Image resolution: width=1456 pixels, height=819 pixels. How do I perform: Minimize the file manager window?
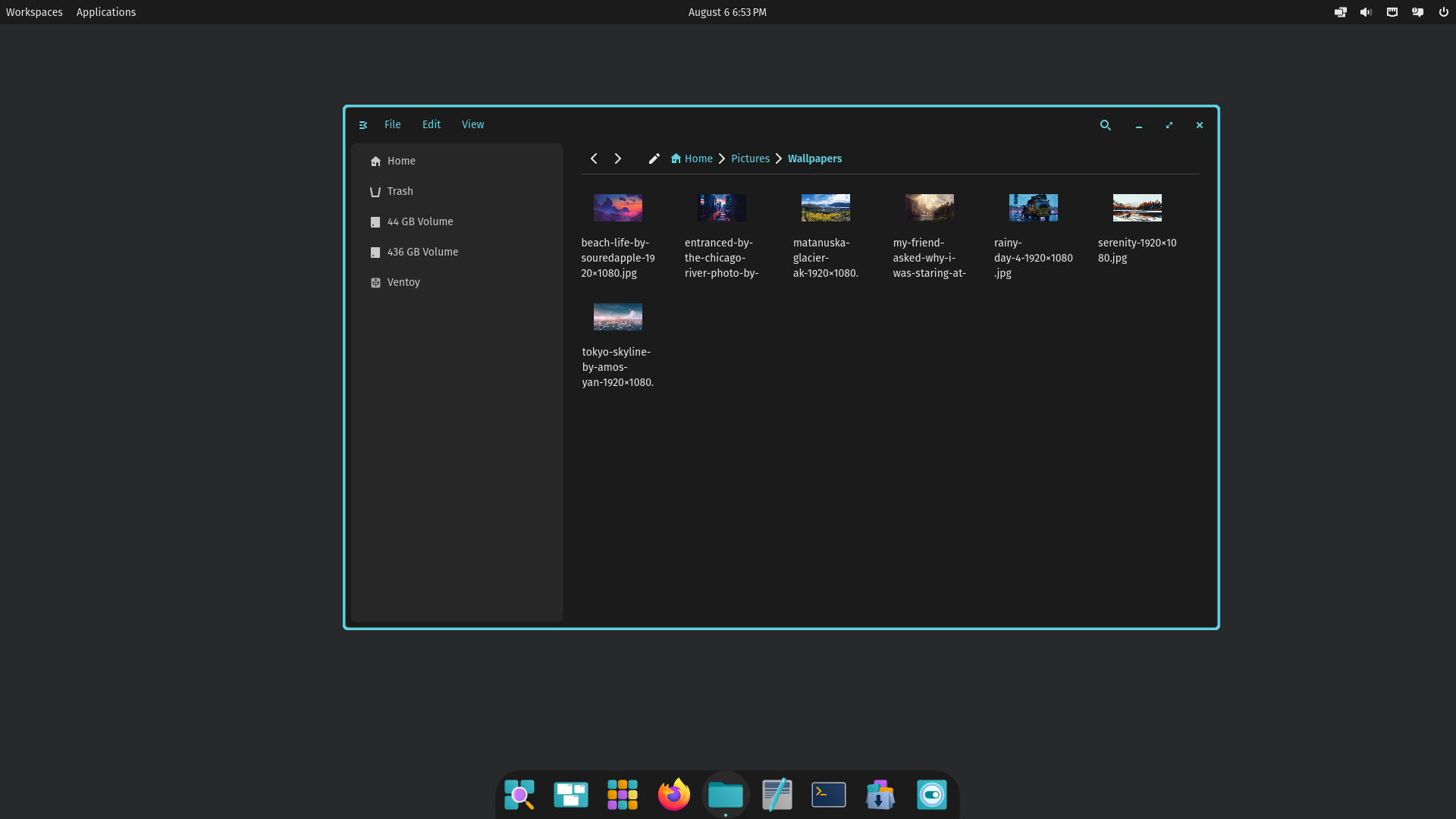click(x=1139, y=125)
